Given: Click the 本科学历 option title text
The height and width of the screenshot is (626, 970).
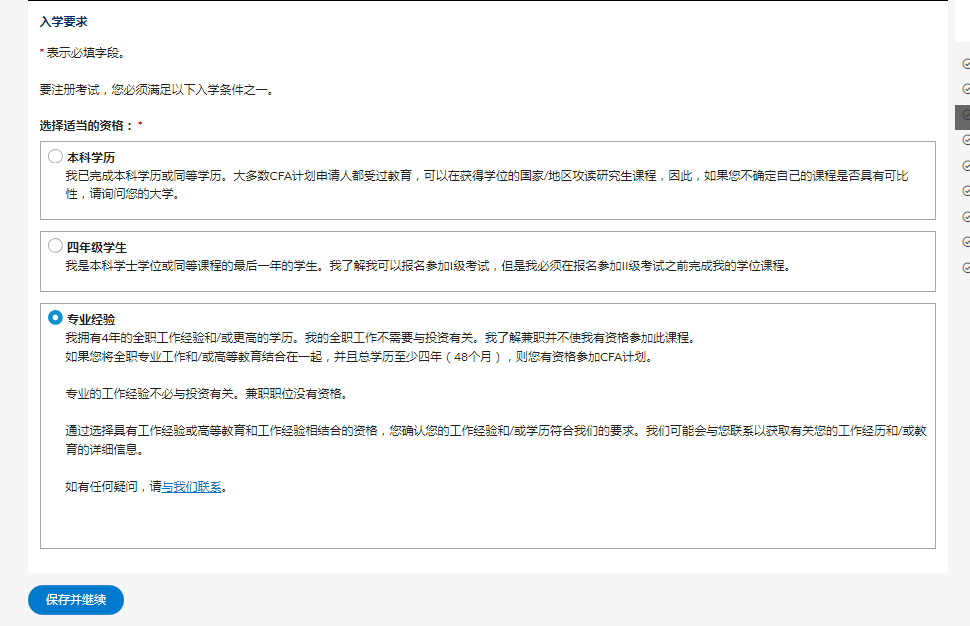Looking at the screenshot, I should pos(90,158).
